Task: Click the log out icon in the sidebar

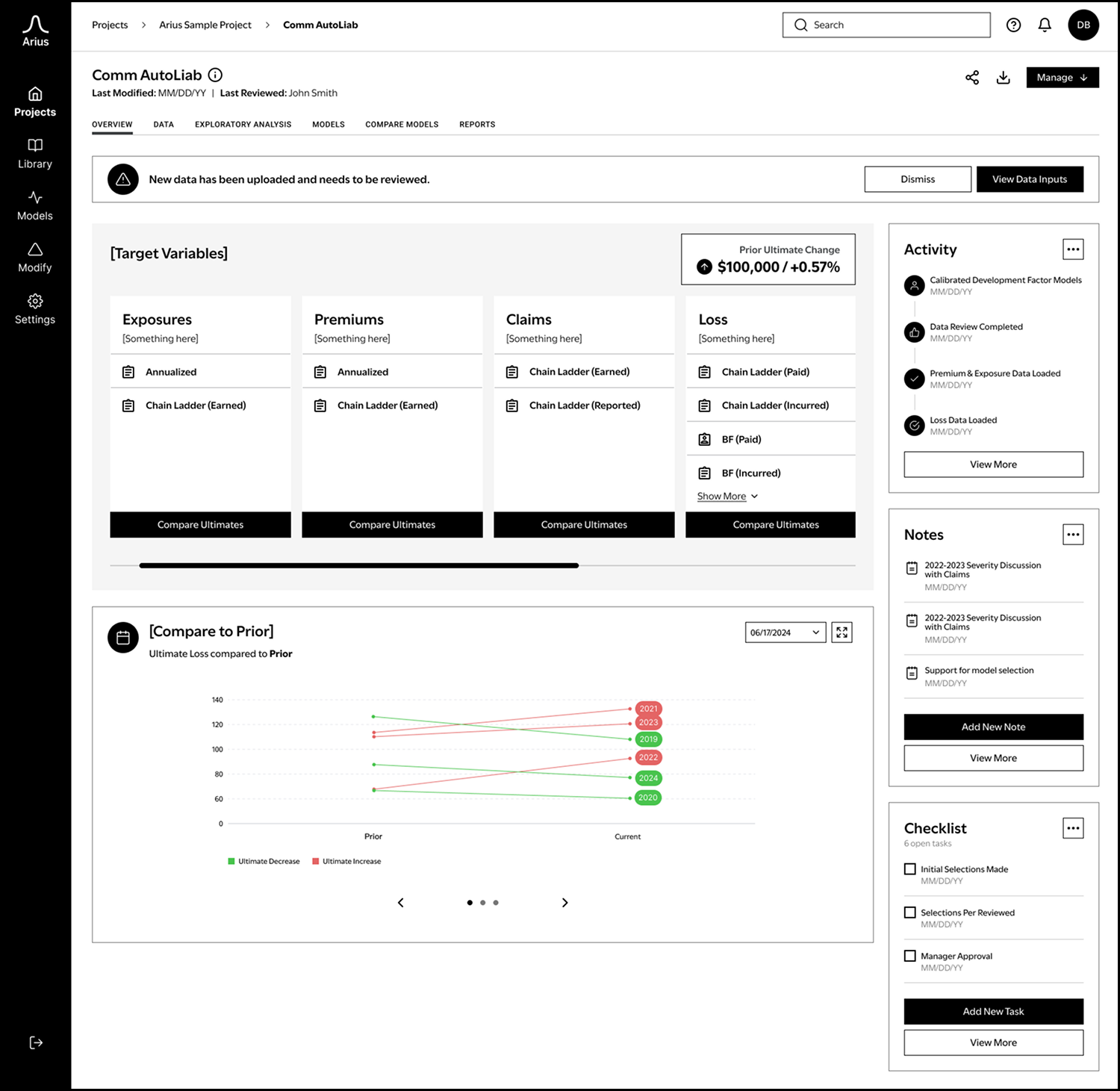Action: (36, 1042)
